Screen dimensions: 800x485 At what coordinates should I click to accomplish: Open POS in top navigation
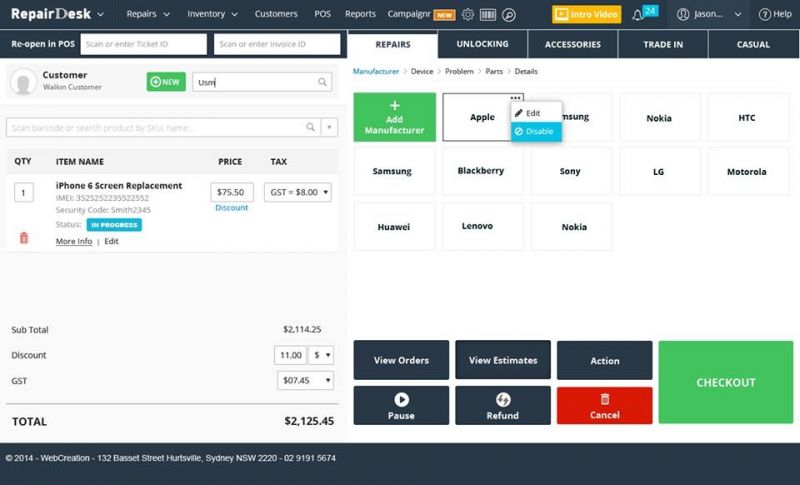pos(322,14)
